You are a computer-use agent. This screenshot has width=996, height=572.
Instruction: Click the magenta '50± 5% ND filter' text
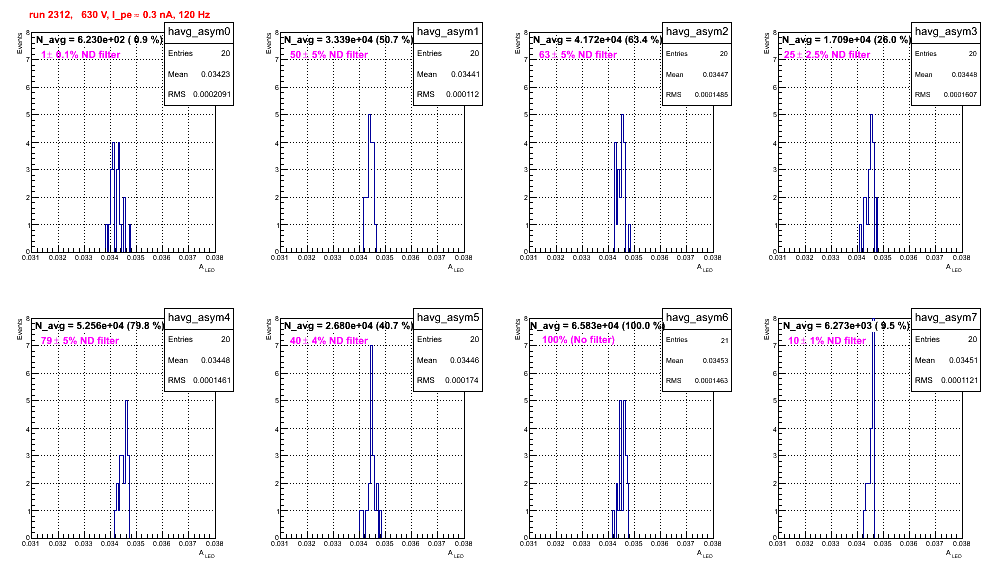(329, 55)
